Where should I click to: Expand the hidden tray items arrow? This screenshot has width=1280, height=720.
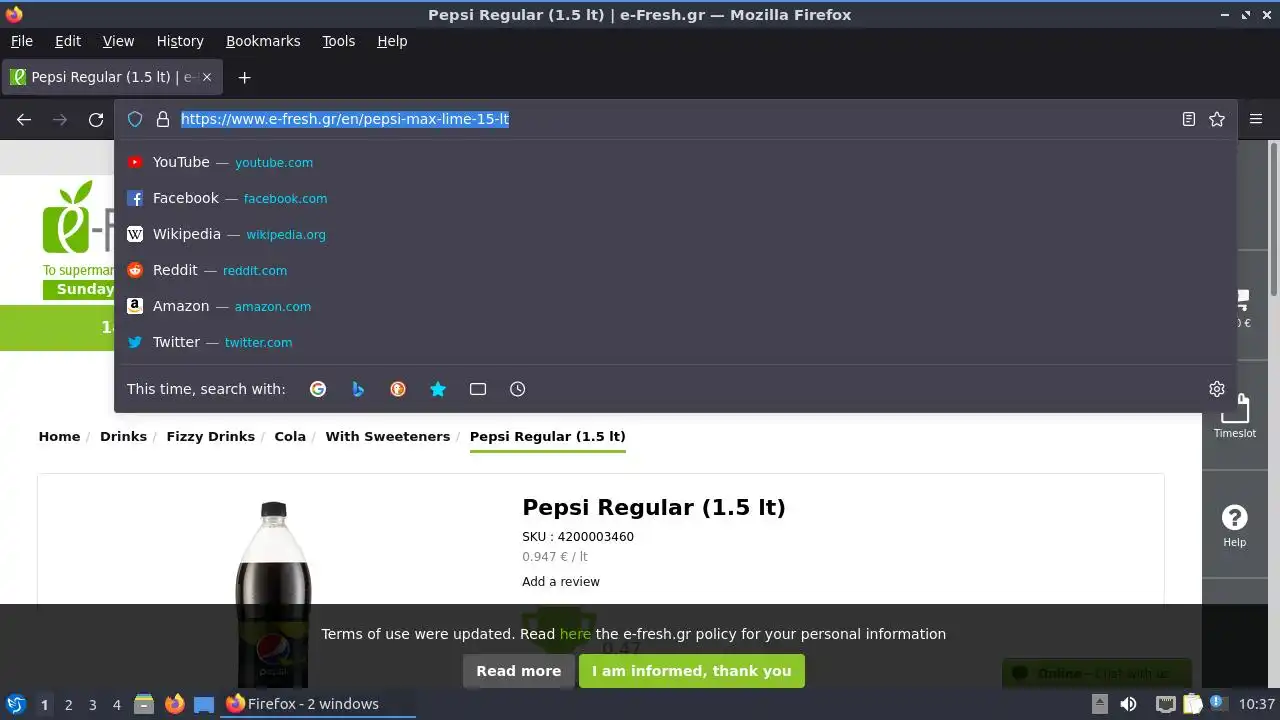1099,704
